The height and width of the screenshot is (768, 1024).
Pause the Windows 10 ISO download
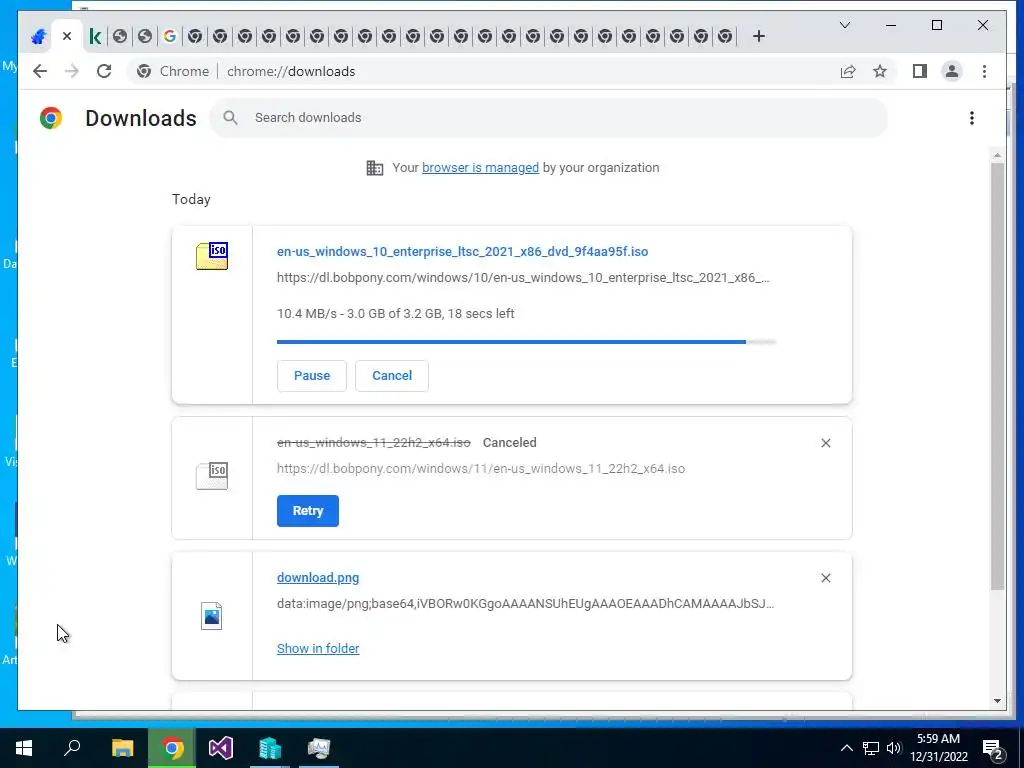(312, 376)
